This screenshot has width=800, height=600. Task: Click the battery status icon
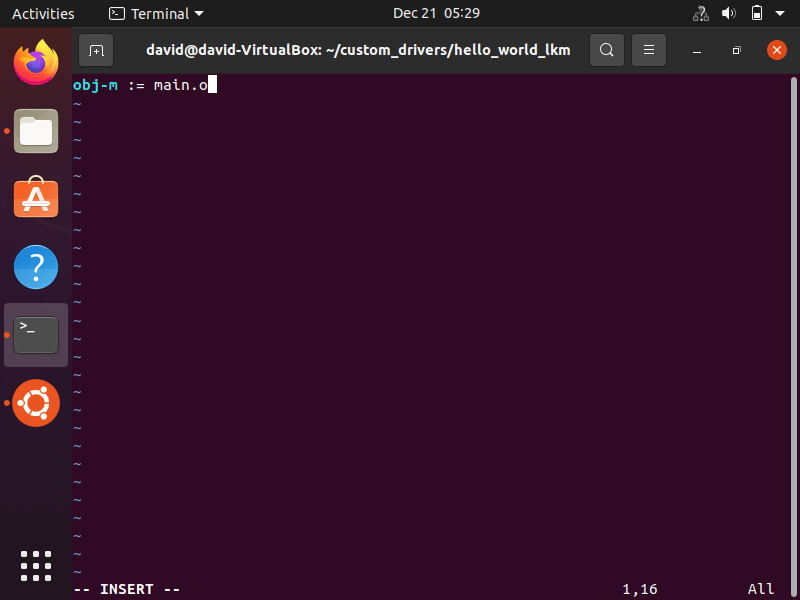click(755, 13)
